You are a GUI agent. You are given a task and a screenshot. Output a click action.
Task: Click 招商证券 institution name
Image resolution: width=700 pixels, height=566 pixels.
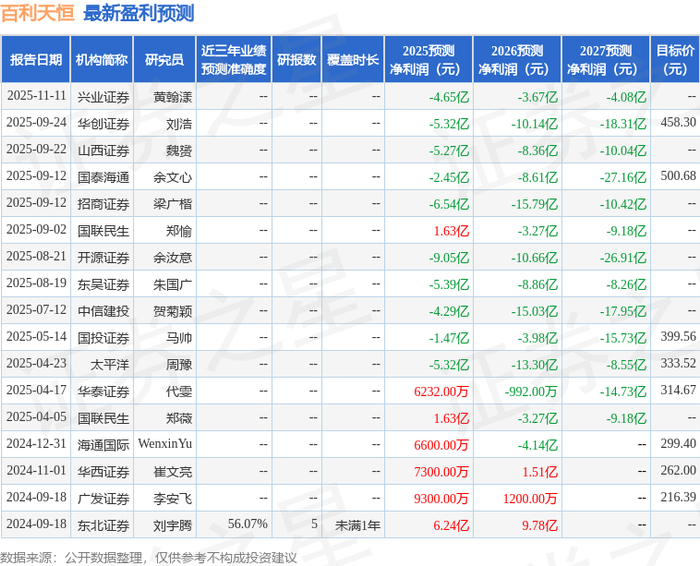click(x=103, y=204)
